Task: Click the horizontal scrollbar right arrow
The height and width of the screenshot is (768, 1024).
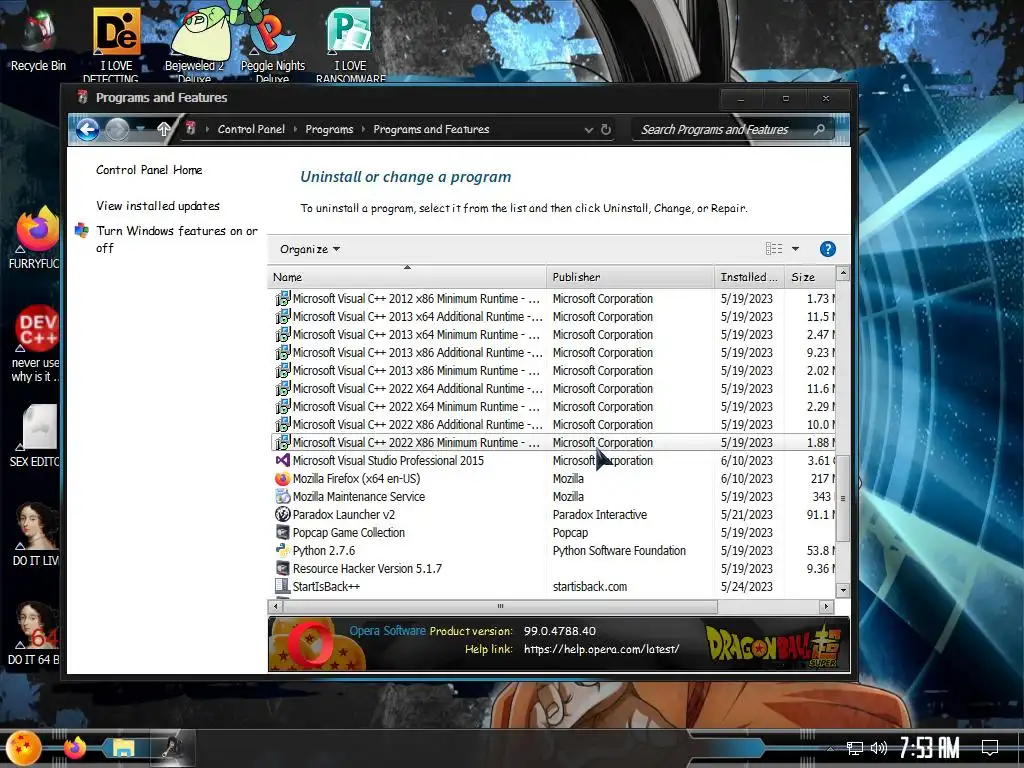Action: 827,607
